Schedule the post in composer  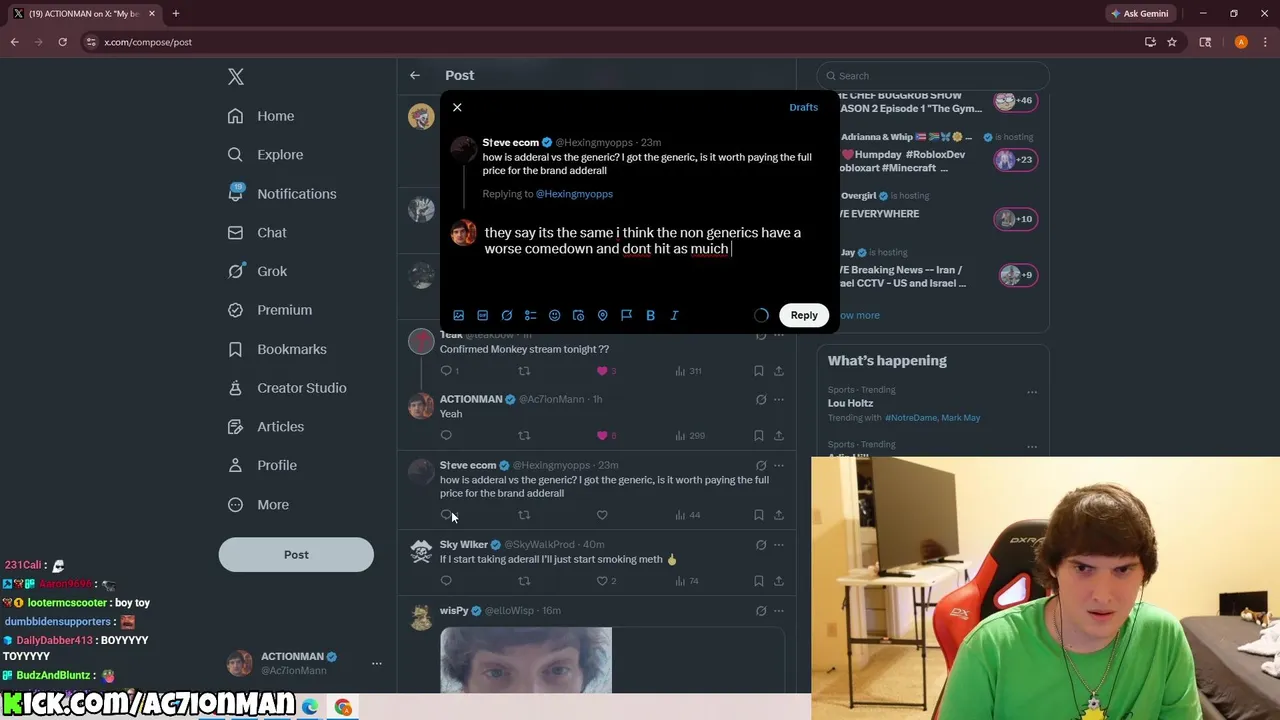(579, 315)
